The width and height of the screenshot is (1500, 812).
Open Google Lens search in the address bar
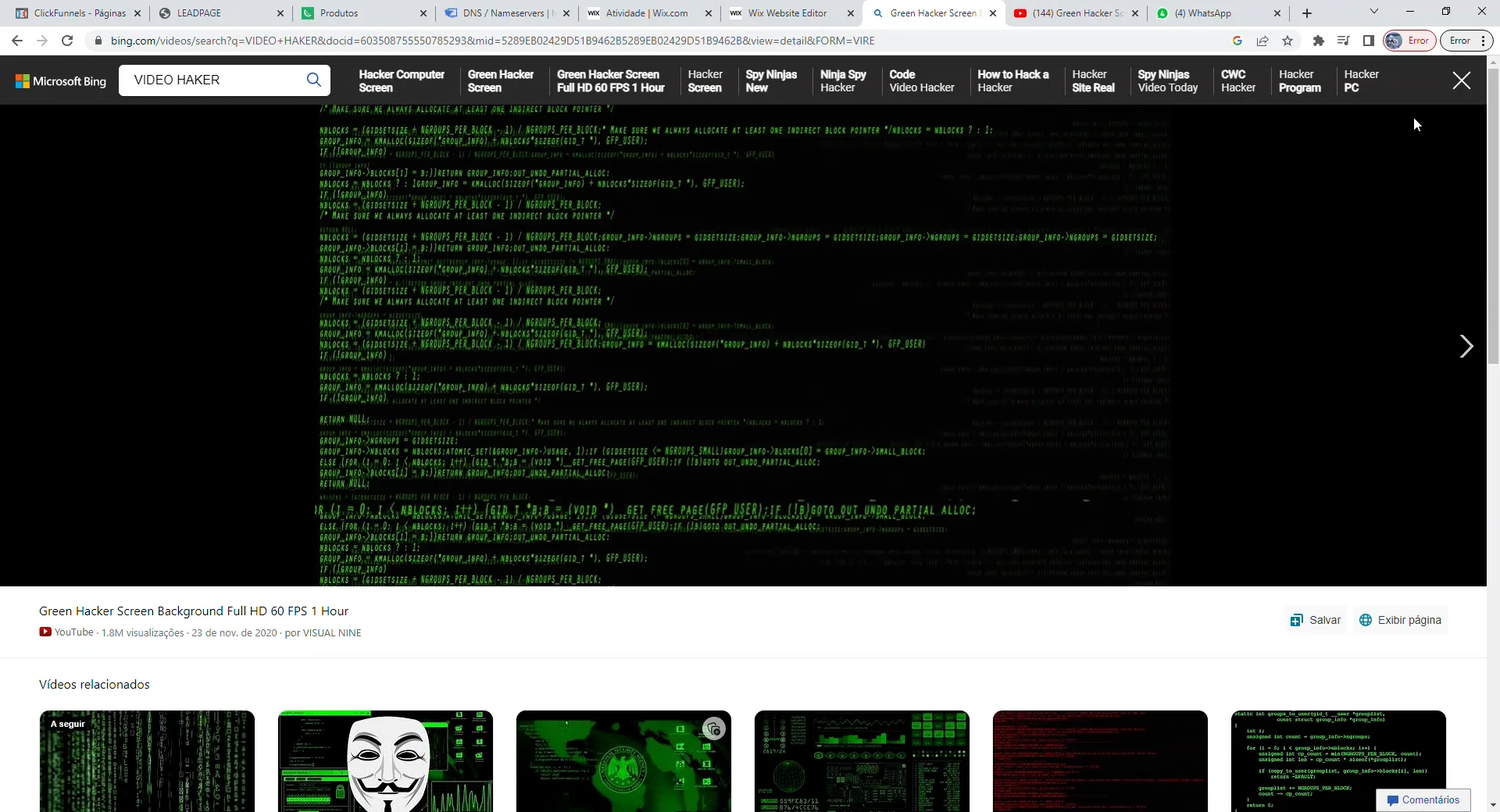pos(1237,41)
